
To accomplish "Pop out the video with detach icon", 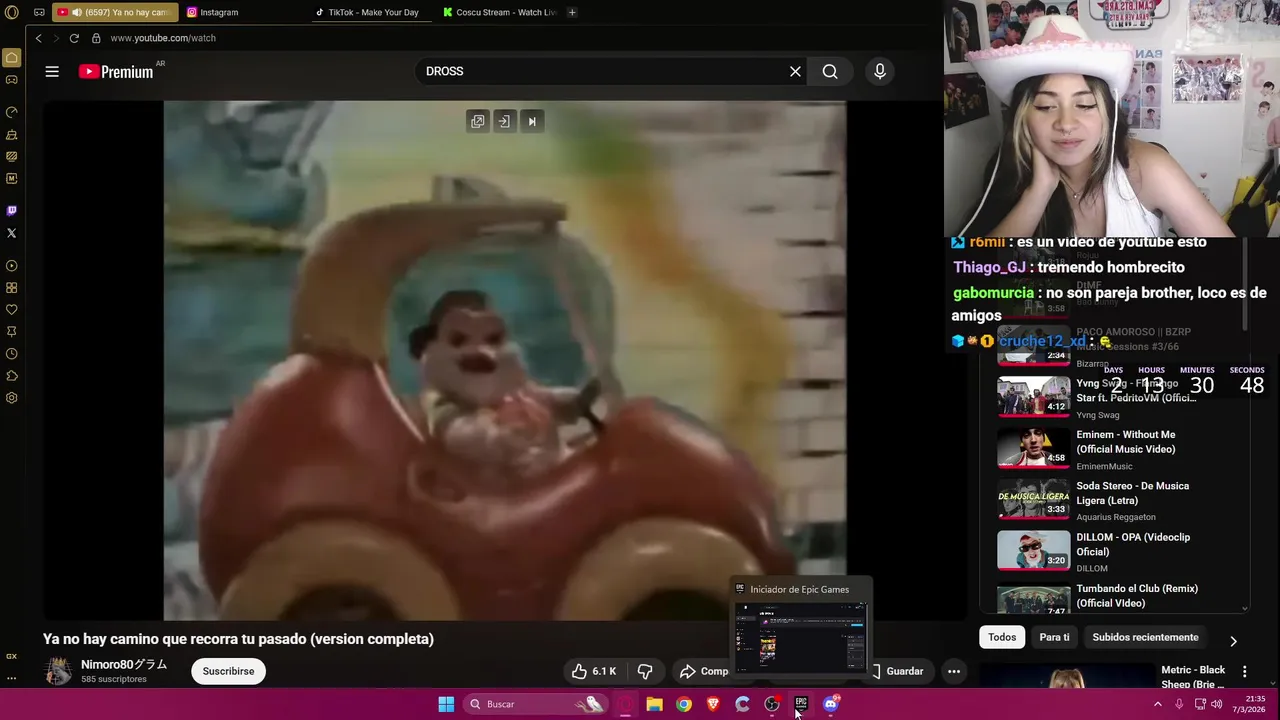I will (x=478, y=121).
